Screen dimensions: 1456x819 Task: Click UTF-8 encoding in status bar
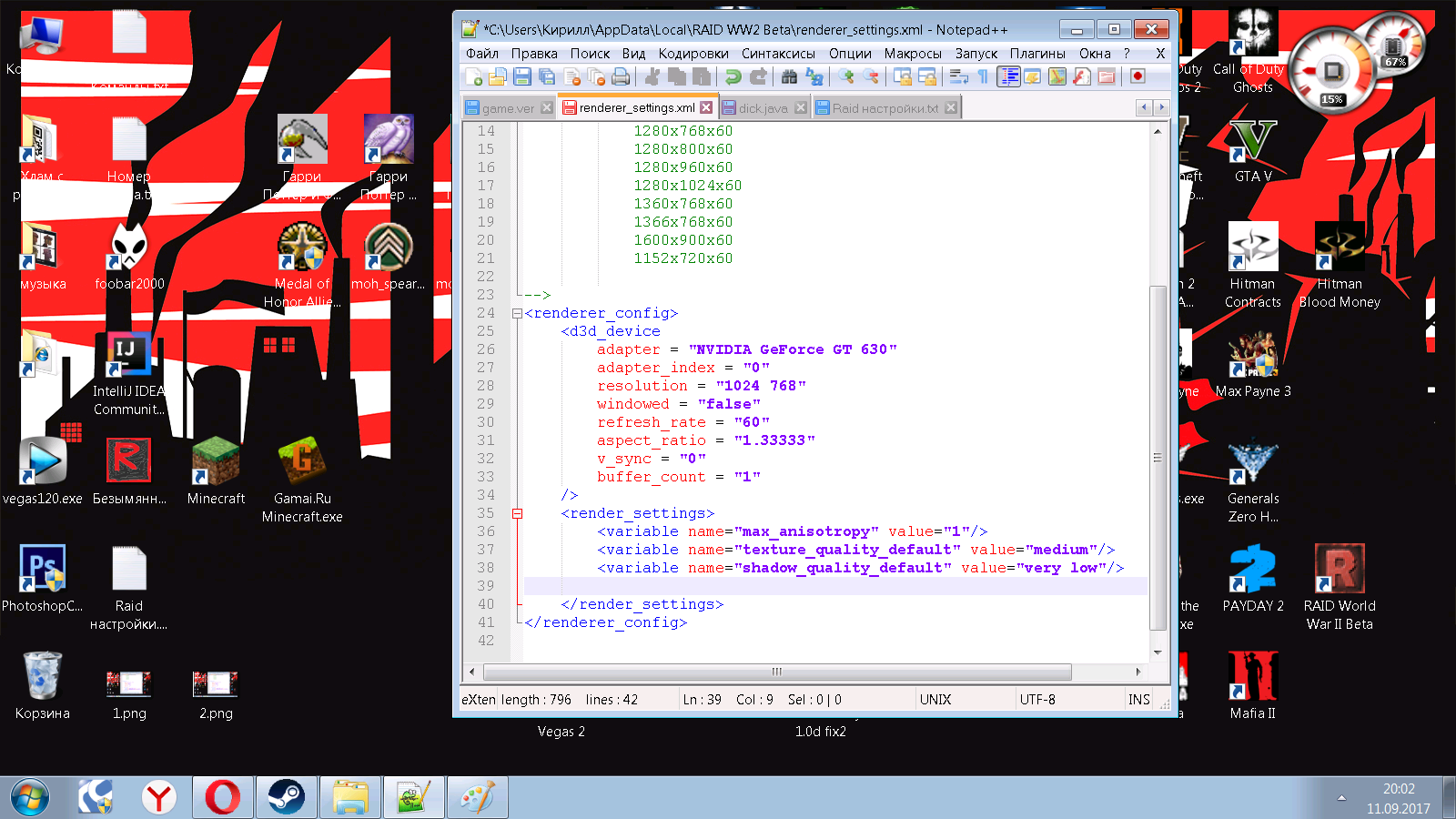[1037, 699]
